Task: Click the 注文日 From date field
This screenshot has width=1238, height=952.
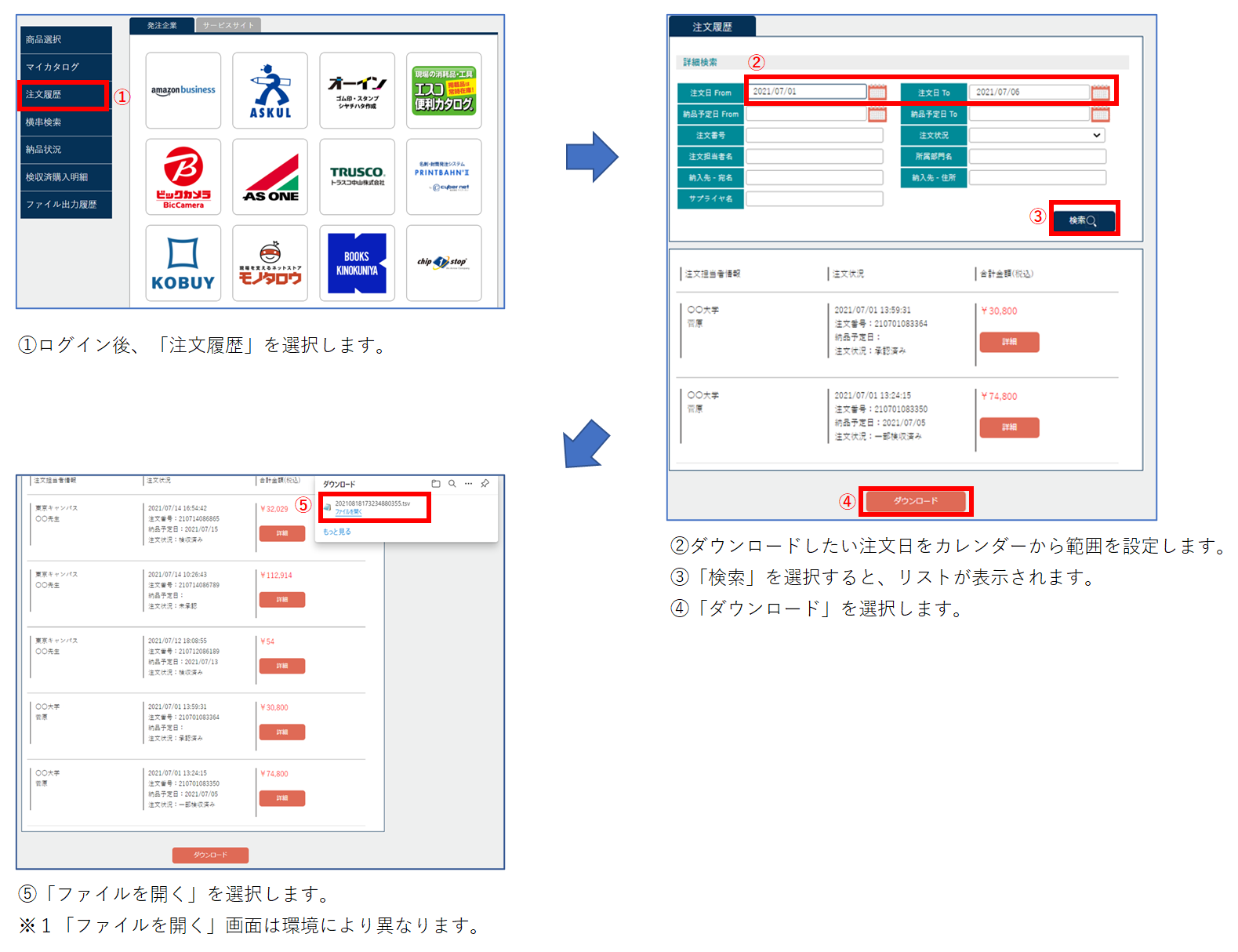Action: coord(806,92)
